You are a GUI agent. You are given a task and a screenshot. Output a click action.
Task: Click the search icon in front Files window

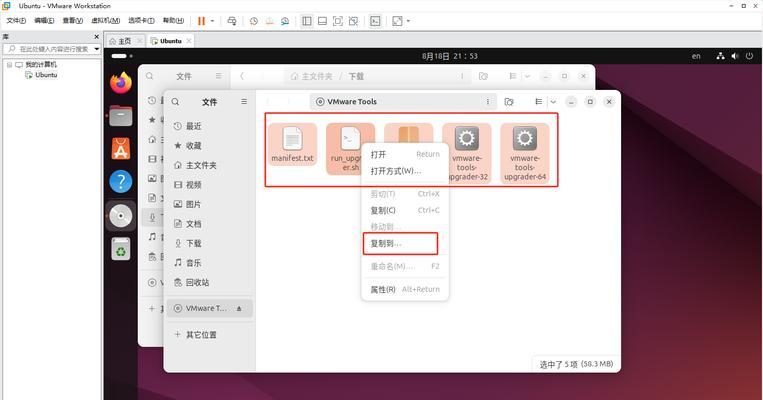click(x=175, y=102)
